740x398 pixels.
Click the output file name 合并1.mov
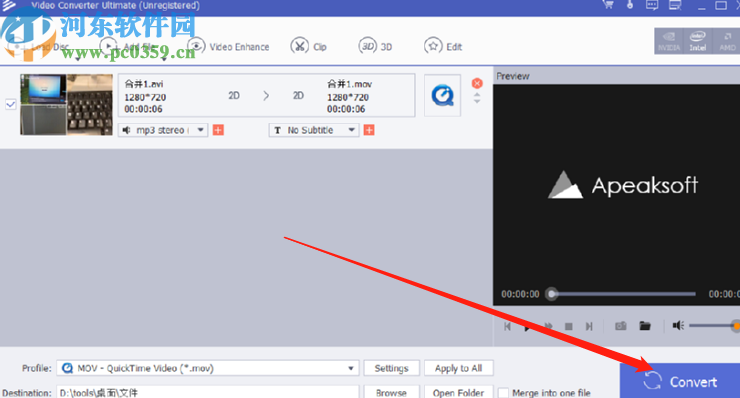(x=350, y=84)
